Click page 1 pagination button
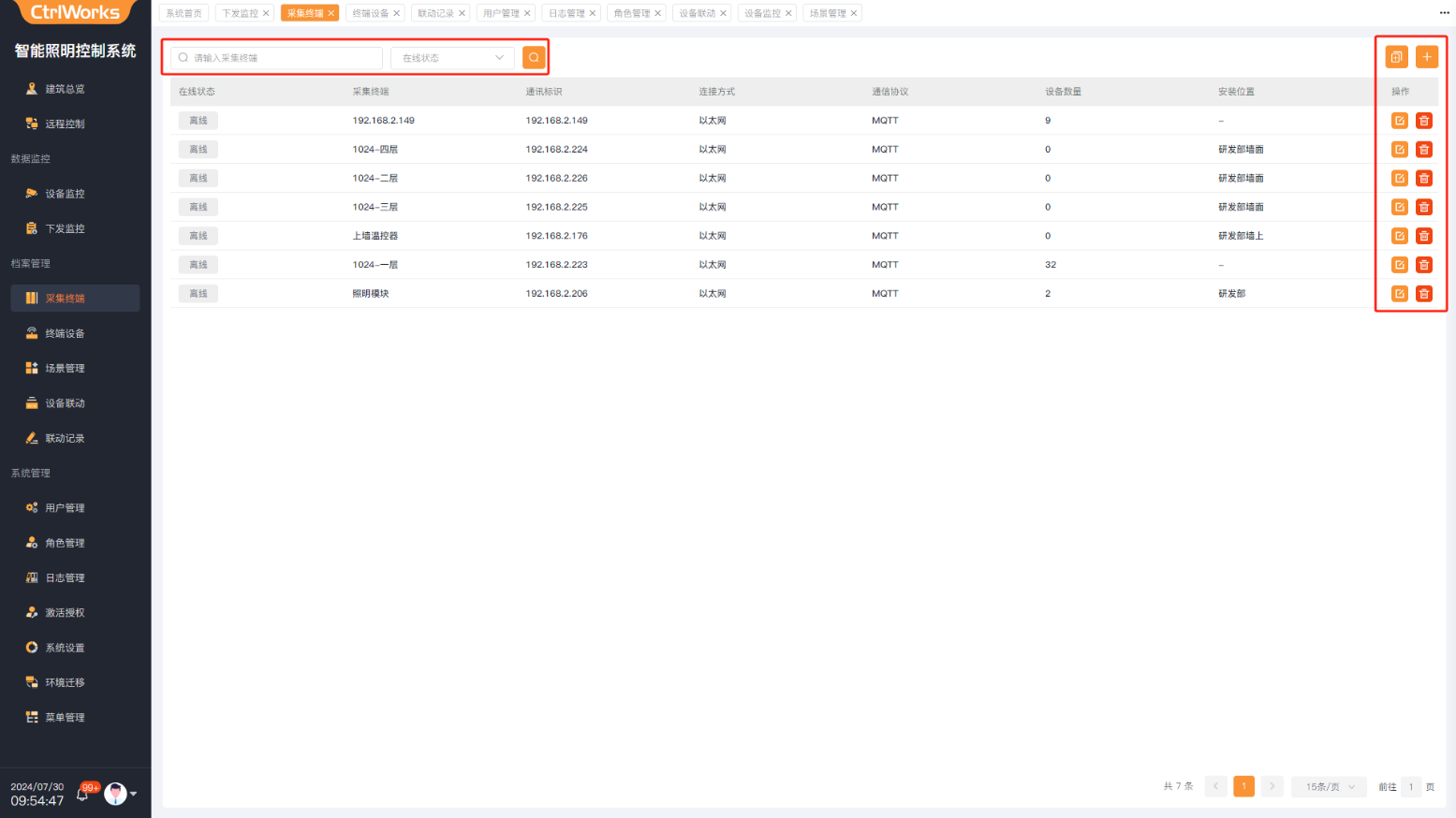The height and width of the screenshot is (818, 1456). coord(1243,787)
